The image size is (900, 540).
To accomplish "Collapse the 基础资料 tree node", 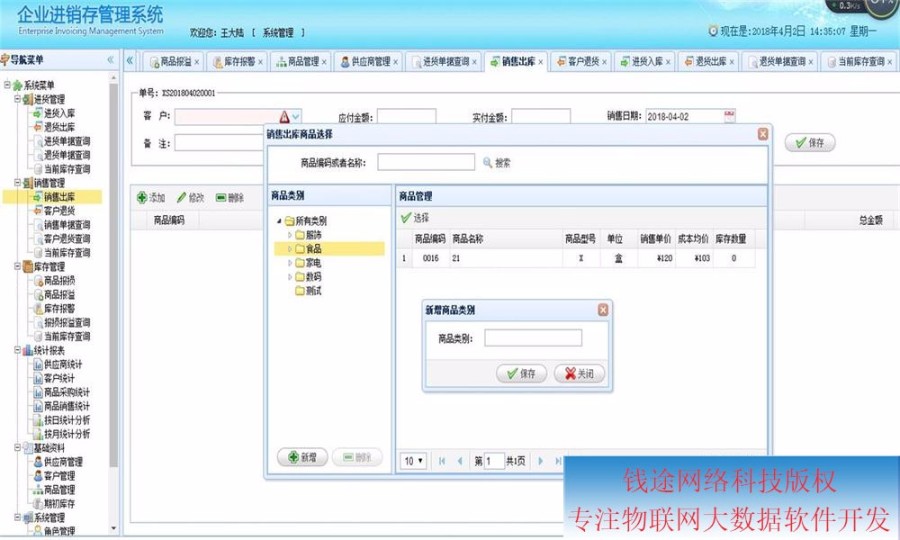I will click(17, 448).
